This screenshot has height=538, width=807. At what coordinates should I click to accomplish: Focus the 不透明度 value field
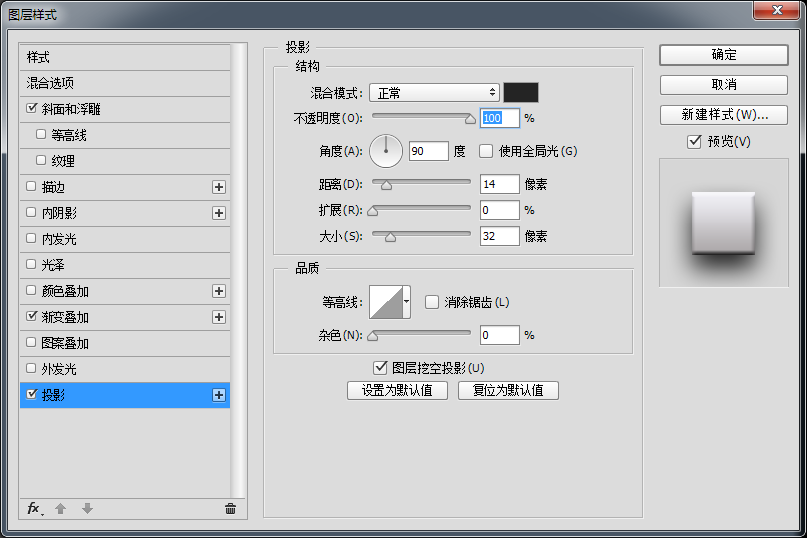tap(500, 118)
